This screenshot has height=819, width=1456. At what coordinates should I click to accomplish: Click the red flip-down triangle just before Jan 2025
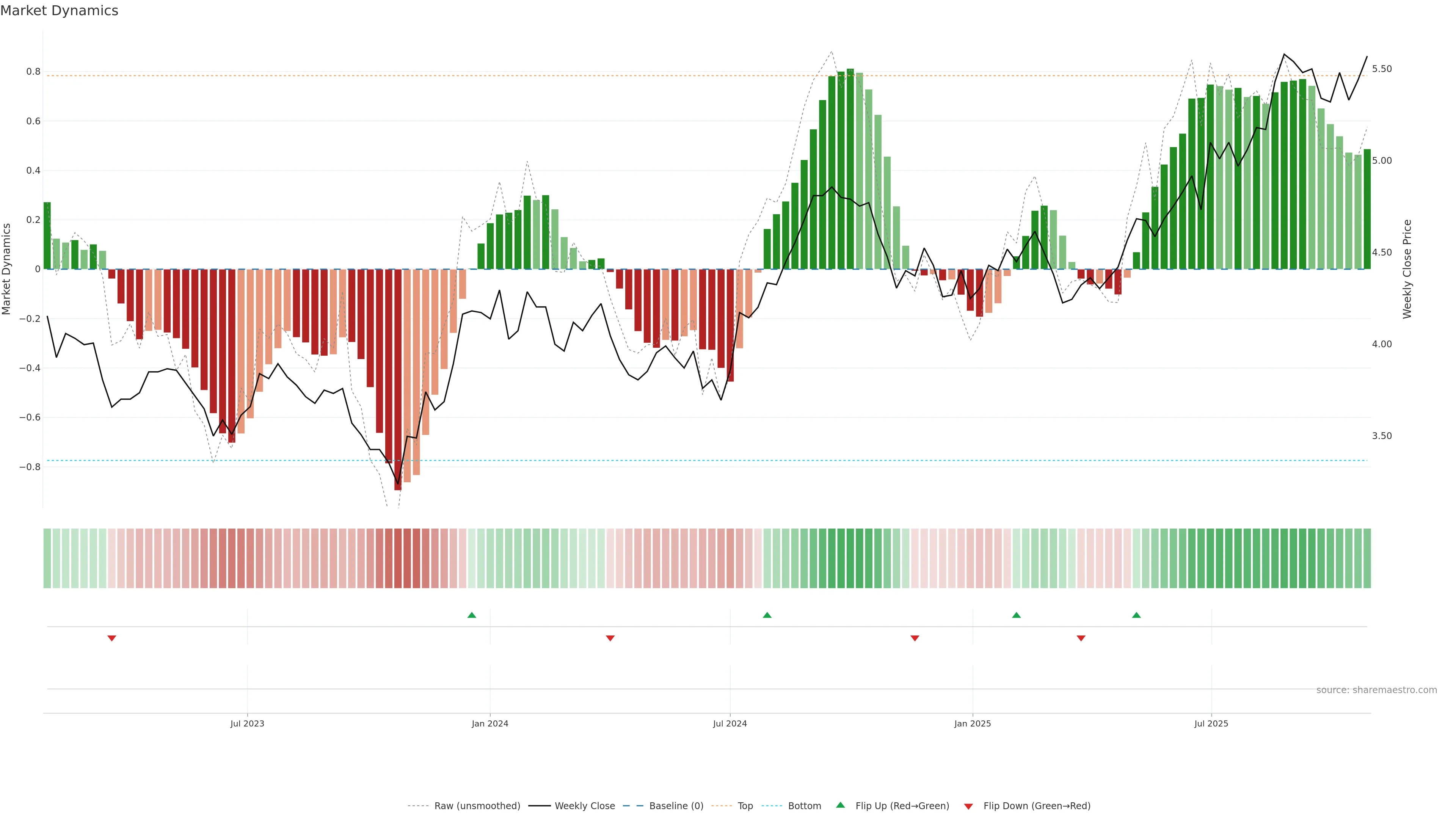915,638
